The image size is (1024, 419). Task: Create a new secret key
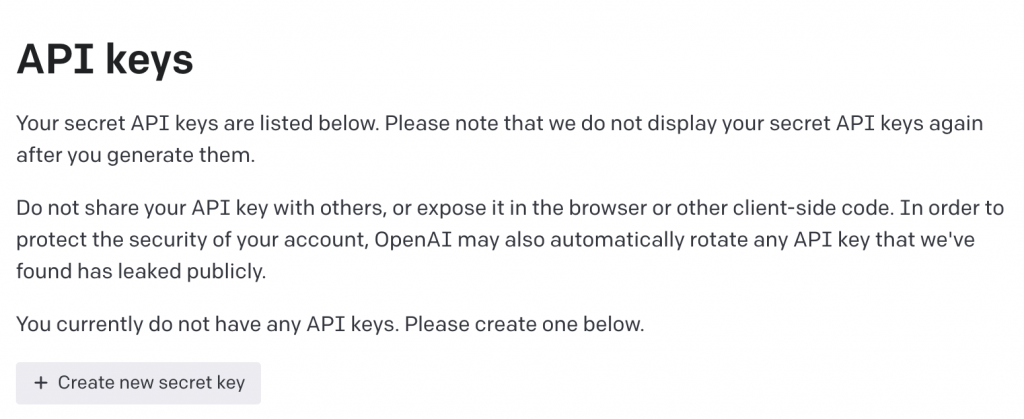pyautogui.click(x=138, y=383)
